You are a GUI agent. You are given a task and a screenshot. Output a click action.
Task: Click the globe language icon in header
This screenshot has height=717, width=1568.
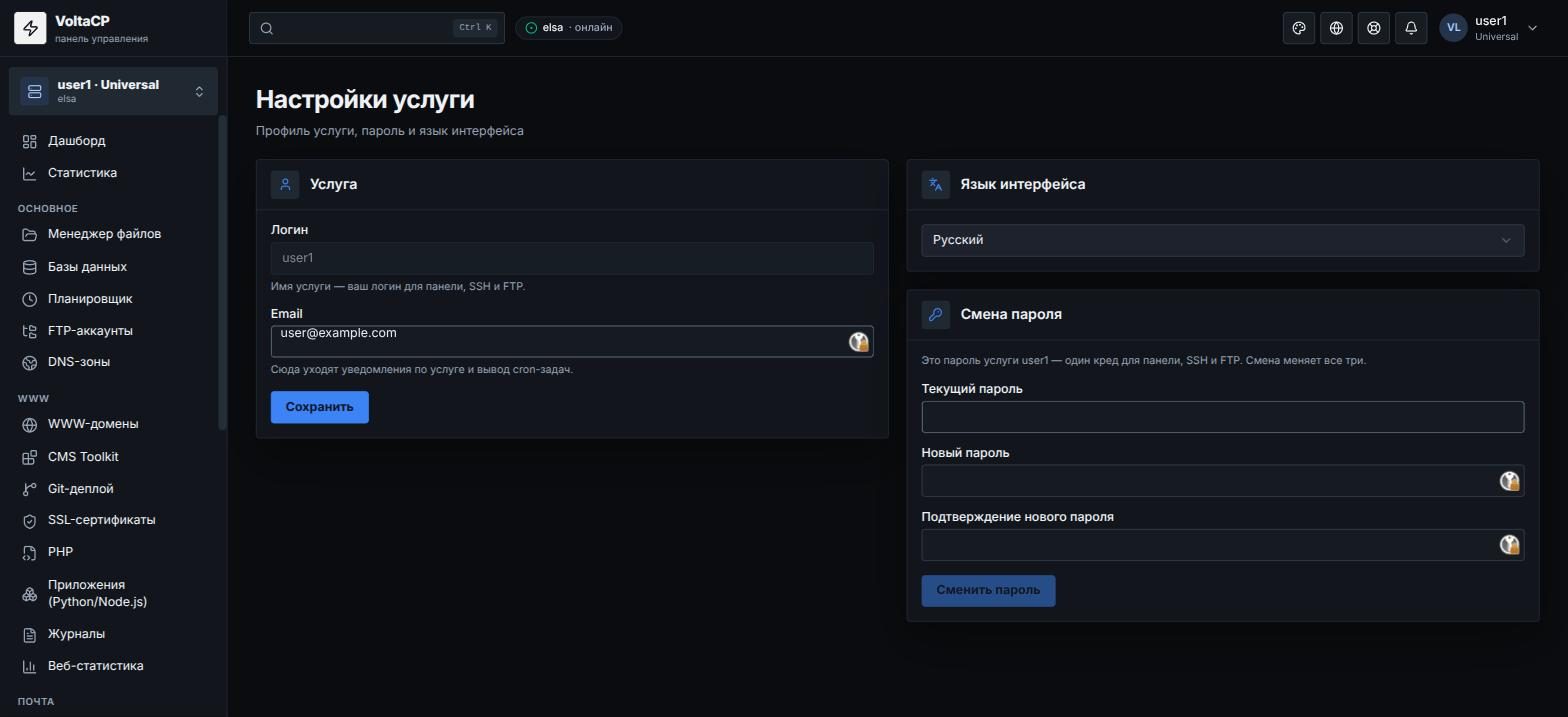coord(1336,28)
